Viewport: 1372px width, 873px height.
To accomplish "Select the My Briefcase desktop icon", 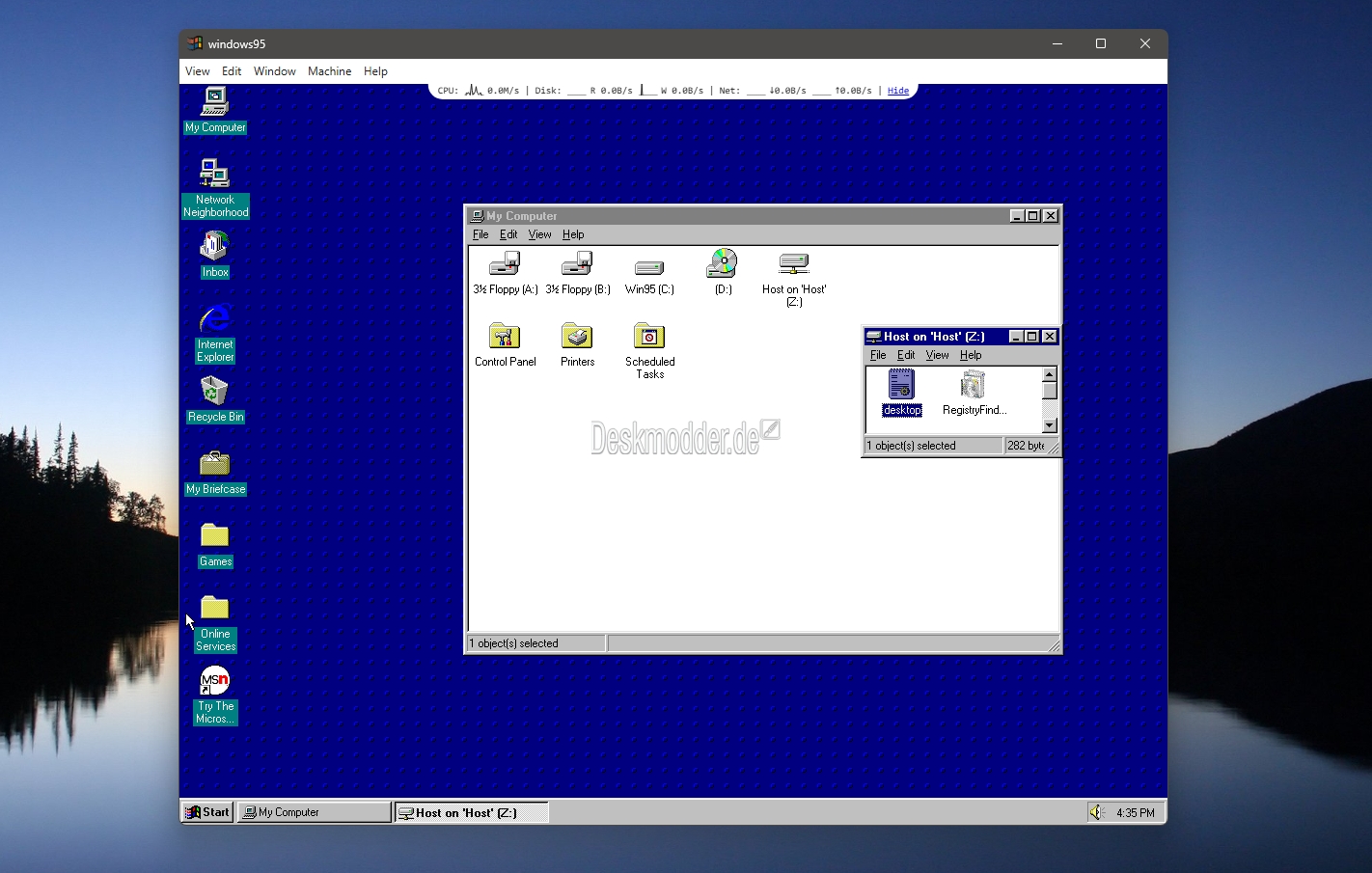I will click(214, 464).
